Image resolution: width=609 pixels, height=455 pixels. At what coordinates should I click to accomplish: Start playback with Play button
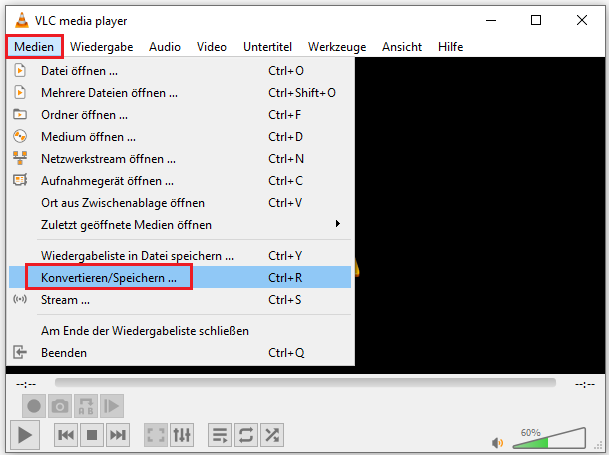click(24, 435)
